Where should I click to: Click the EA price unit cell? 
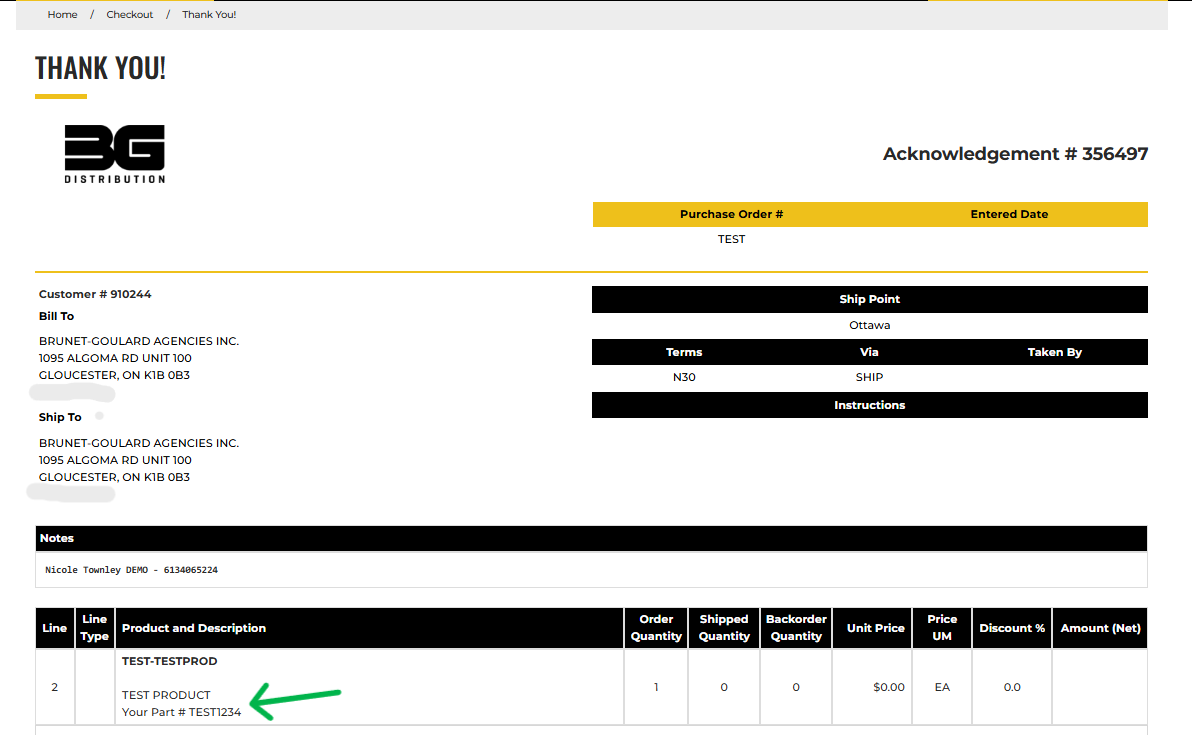tap(942, 687)
